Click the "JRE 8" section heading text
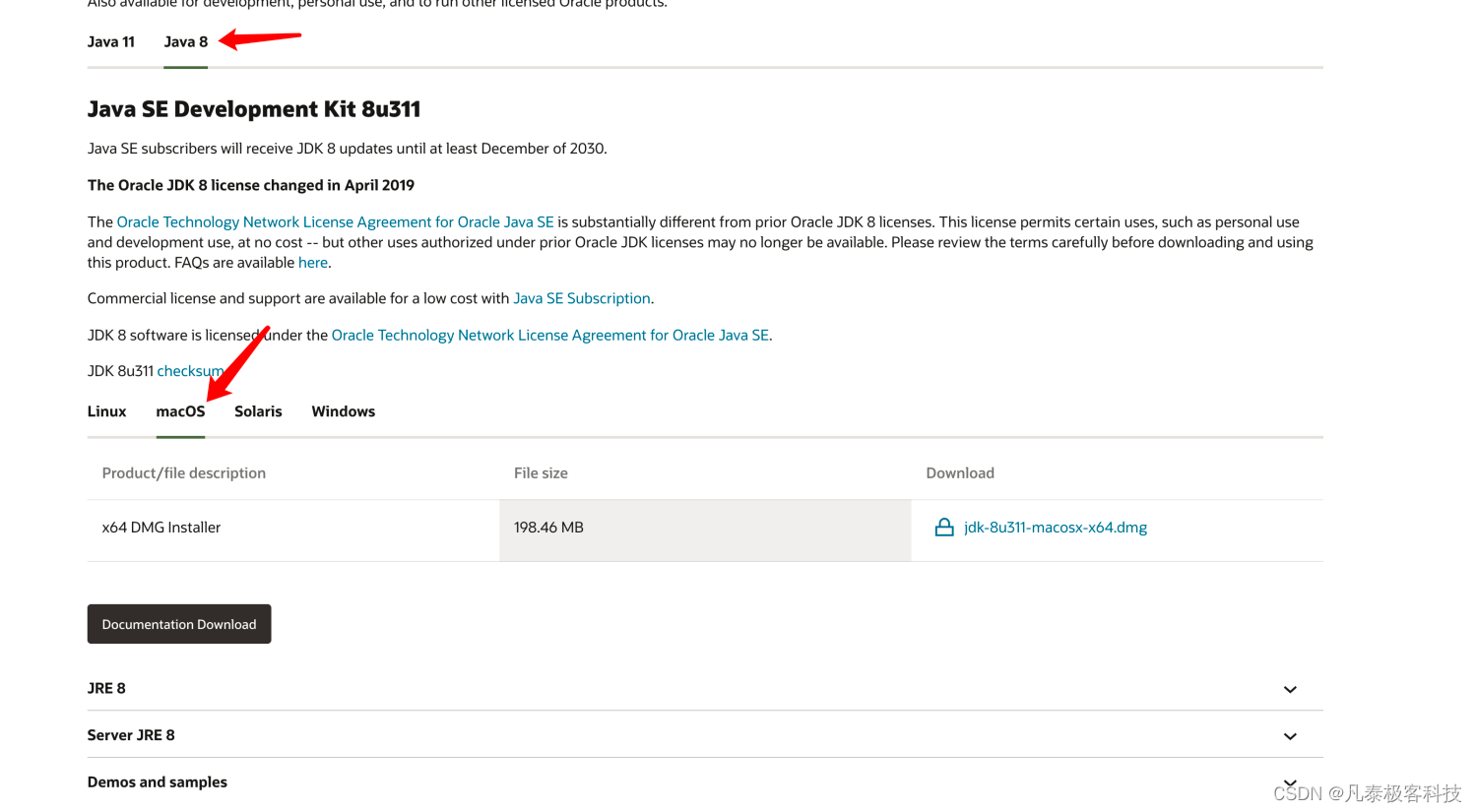The image size is (1477, 812). click(106, 689)
